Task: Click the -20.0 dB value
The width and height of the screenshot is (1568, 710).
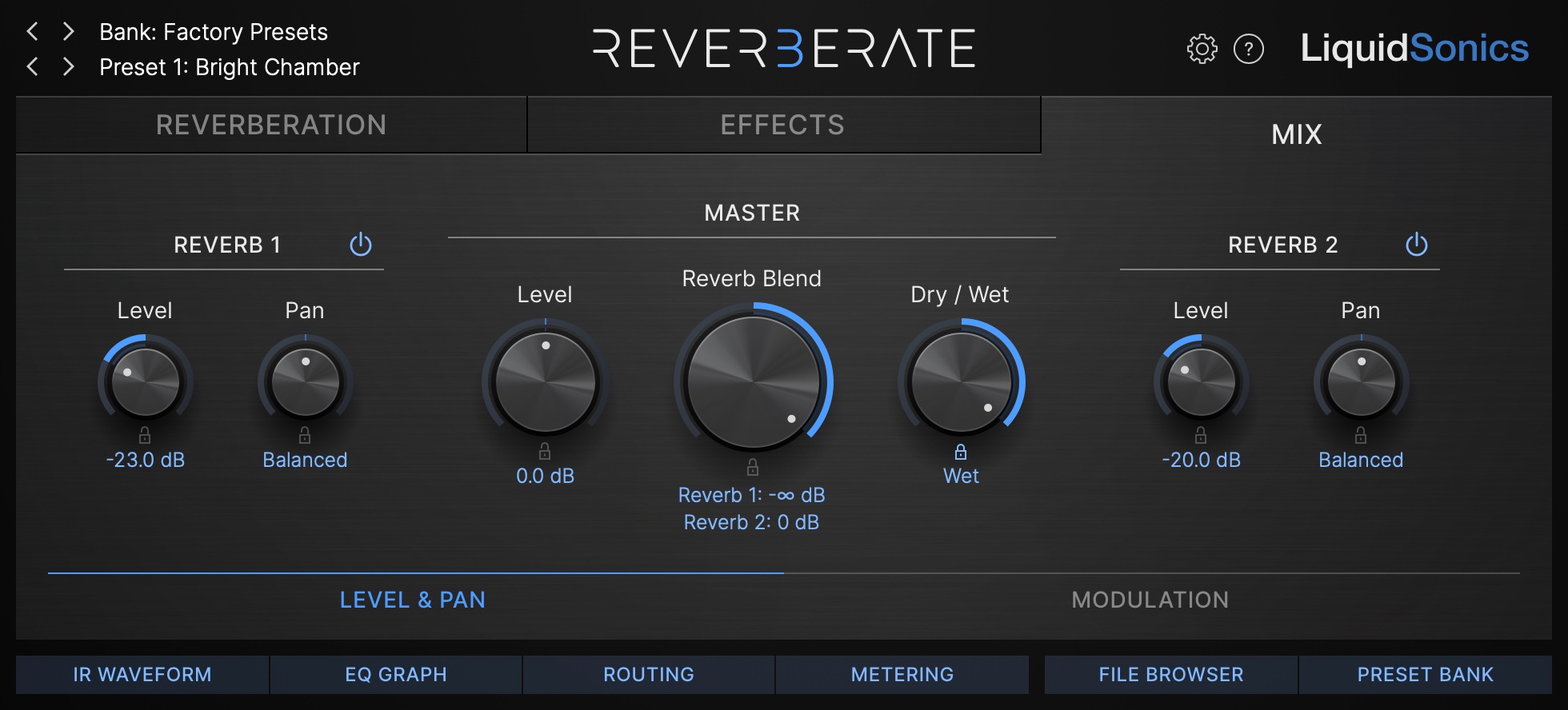Action: [x=1202, y=460]
